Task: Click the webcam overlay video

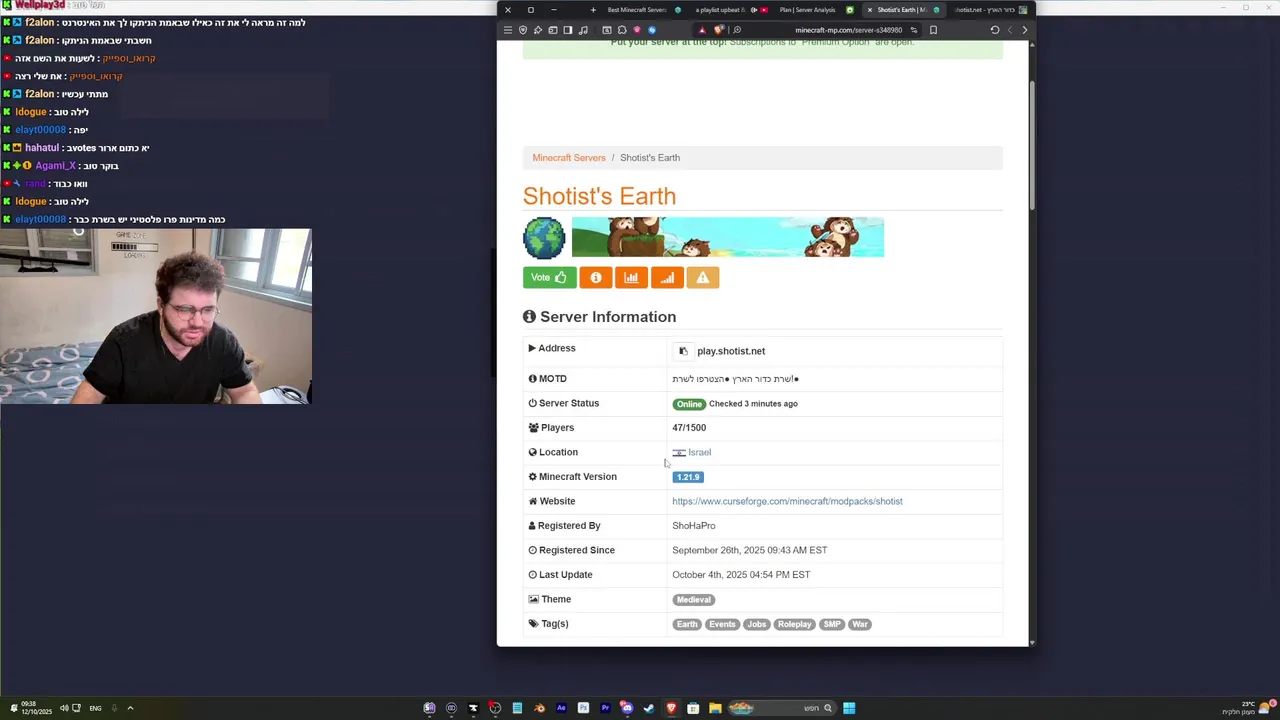Action: (156, 316)
